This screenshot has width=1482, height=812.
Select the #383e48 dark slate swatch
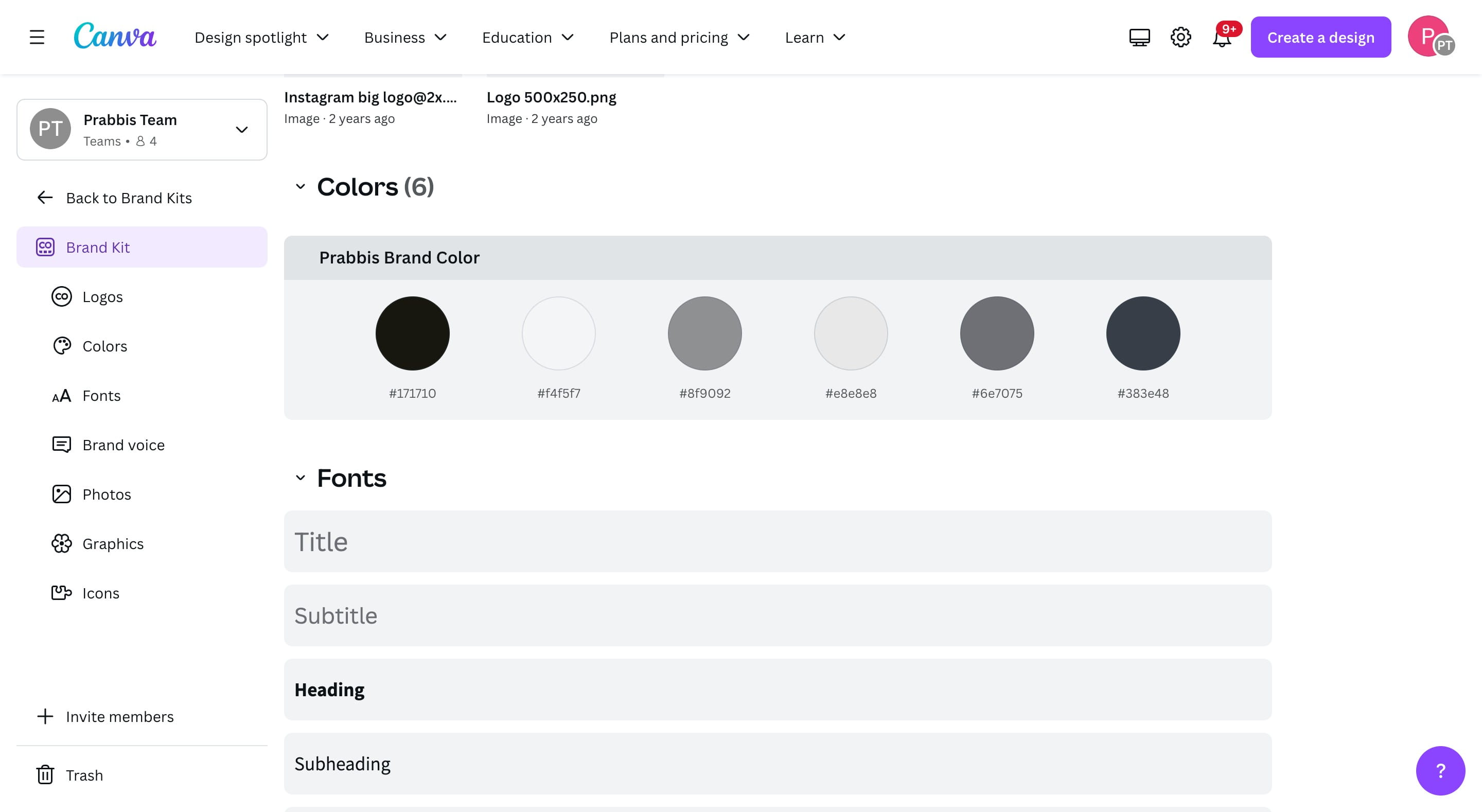pyautogui.click(x=1143, y=333)
